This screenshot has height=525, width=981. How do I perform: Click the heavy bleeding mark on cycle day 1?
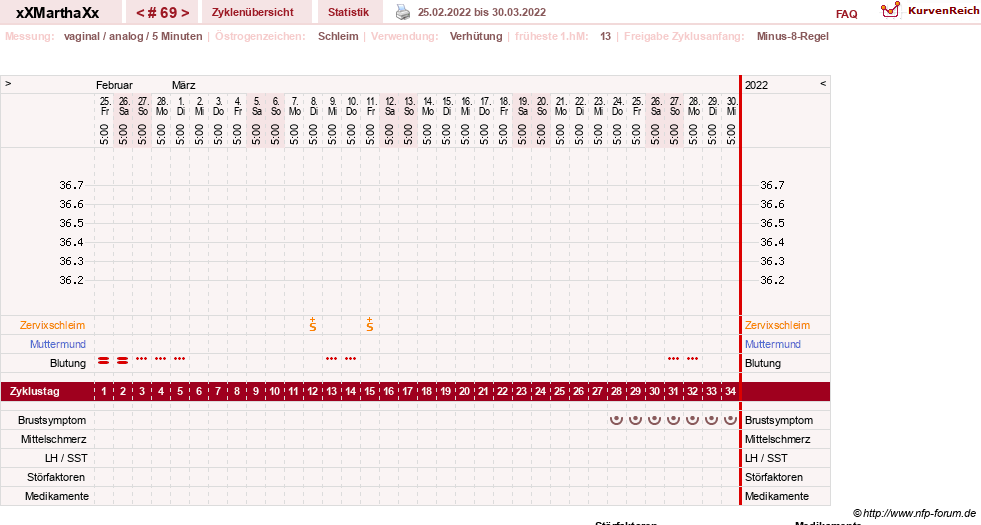[104, 360]
